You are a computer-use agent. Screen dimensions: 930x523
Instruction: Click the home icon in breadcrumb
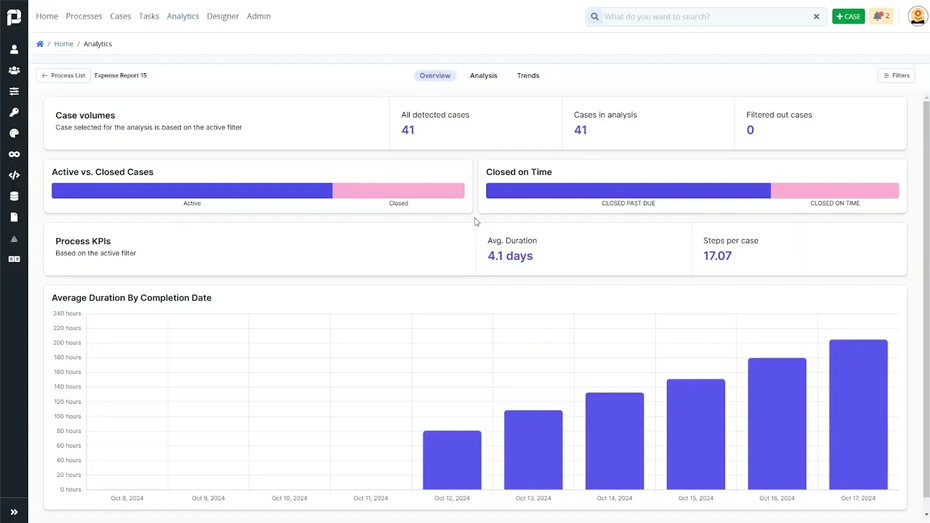point(40,44)
